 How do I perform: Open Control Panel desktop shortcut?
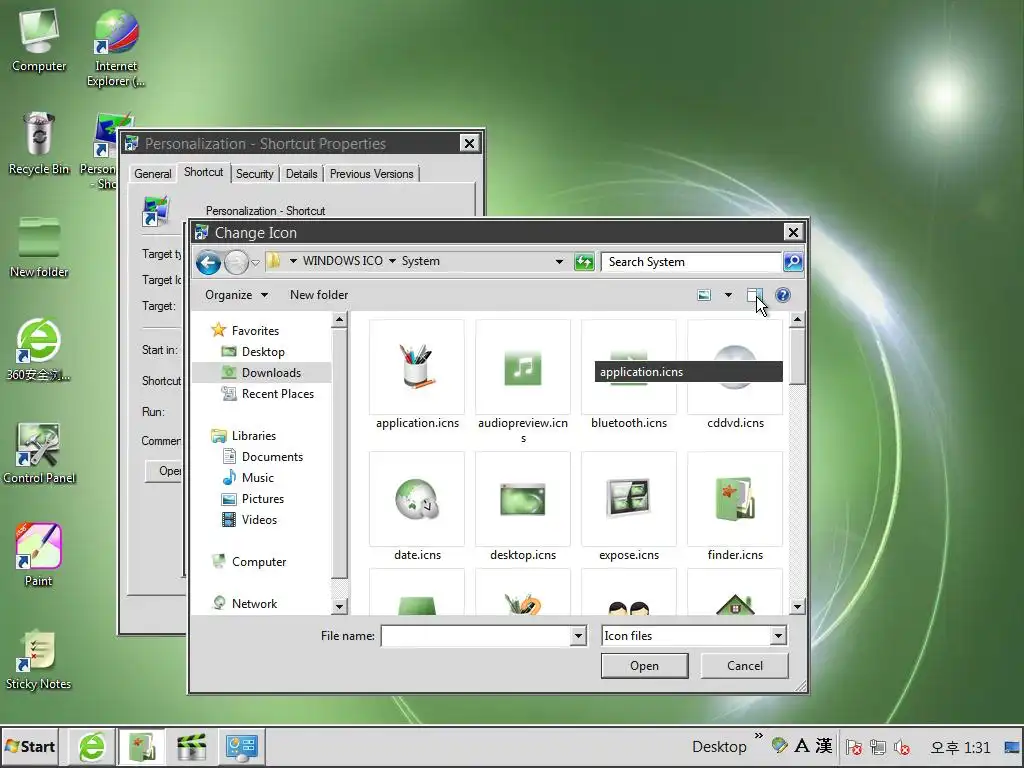[x=39, y=453]
